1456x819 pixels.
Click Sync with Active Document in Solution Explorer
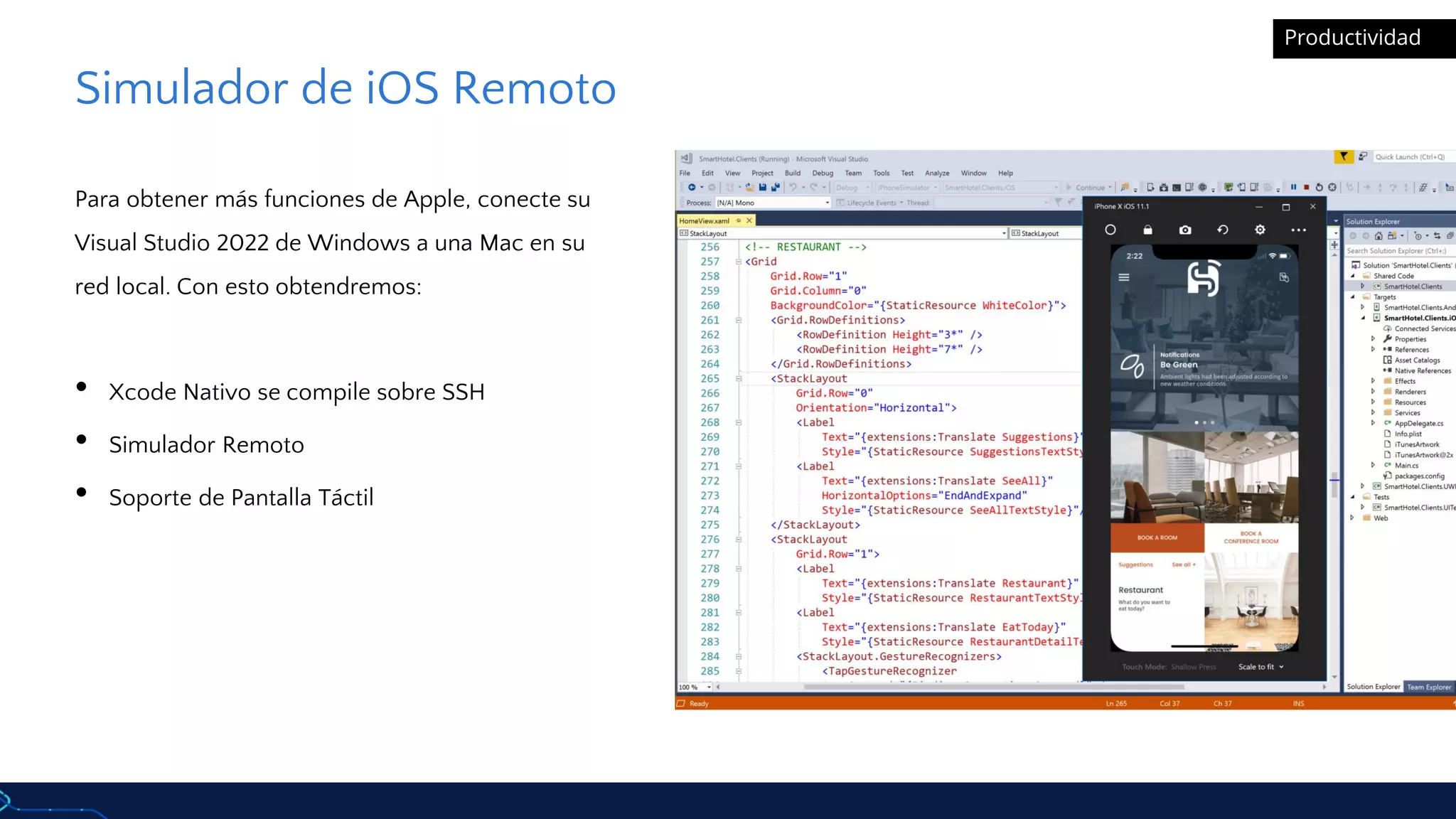tap(1437, 236)
